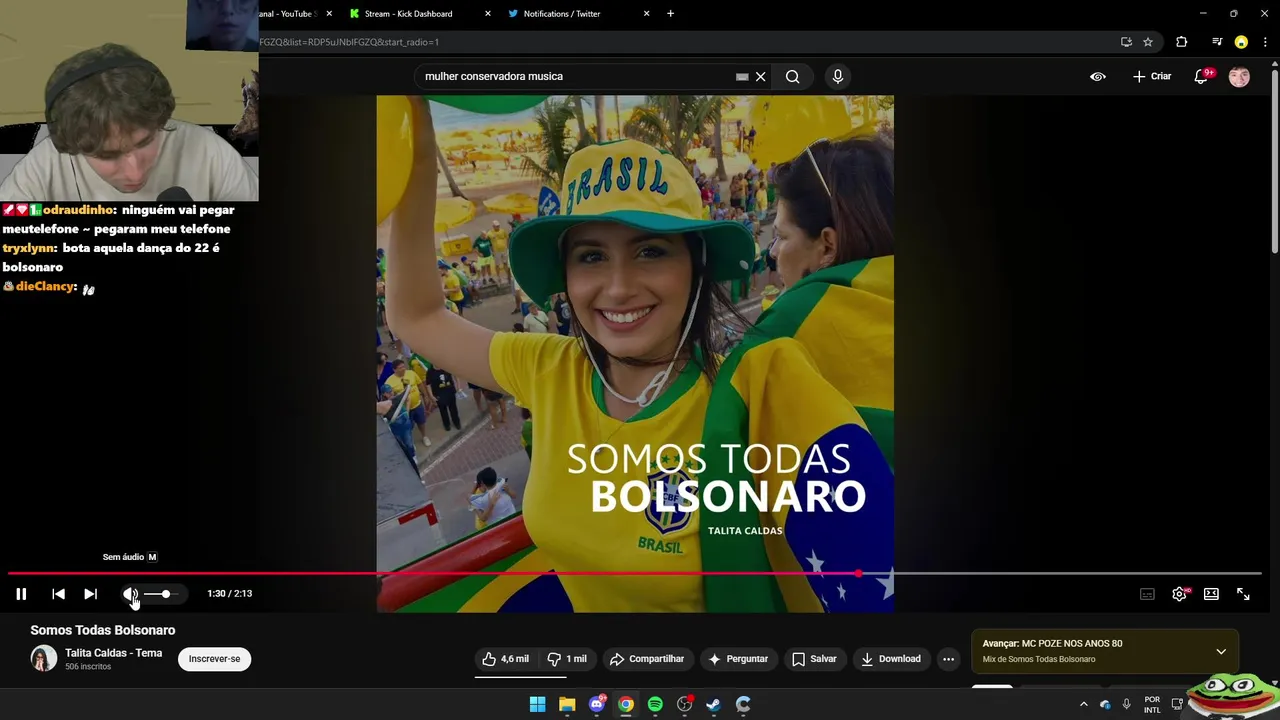This screenshot has height=720, width=1280.
Task: Click the video title Somos Todas Bolsonaro
Action: [x=103, y=630]
